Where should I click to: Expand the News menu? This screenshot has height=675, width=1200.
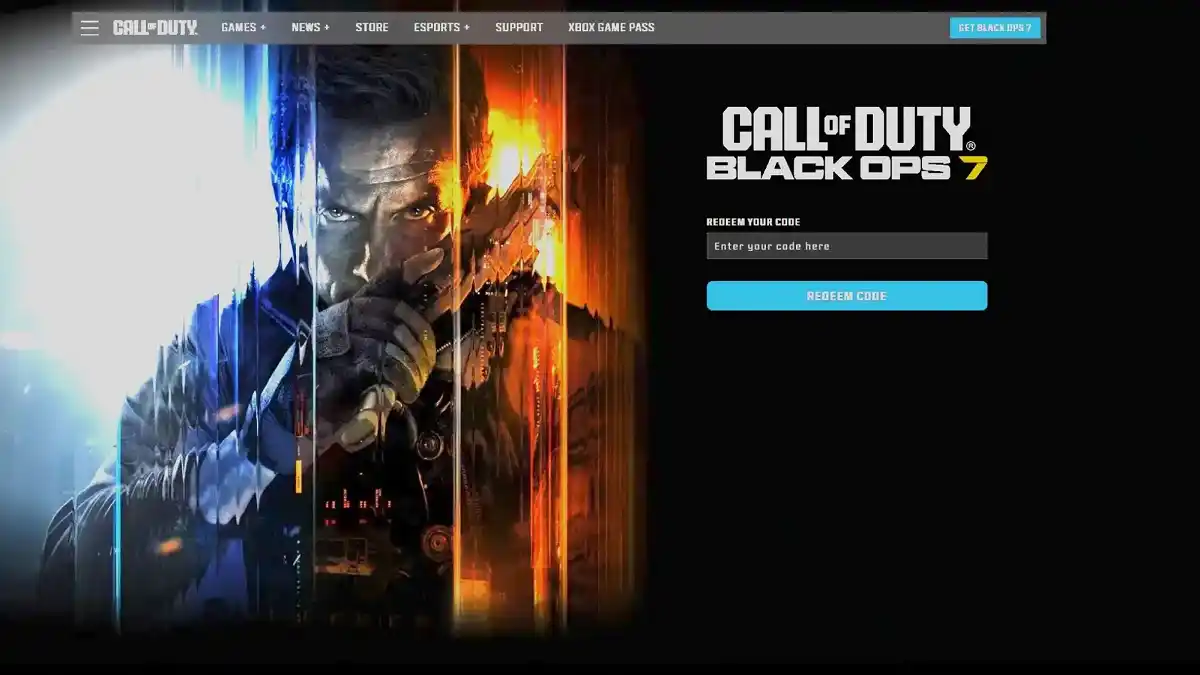pos(310,28)
